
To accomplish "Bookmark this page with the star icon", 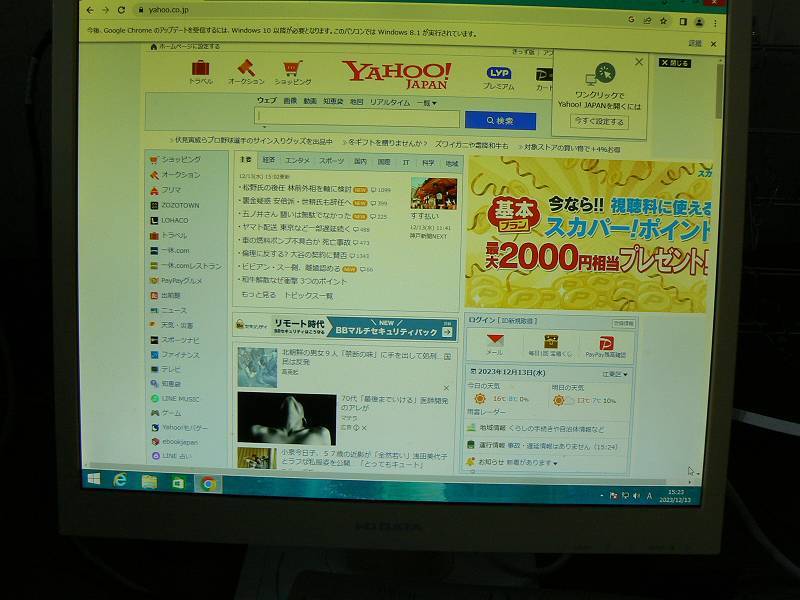I will (x=663, y=21).
